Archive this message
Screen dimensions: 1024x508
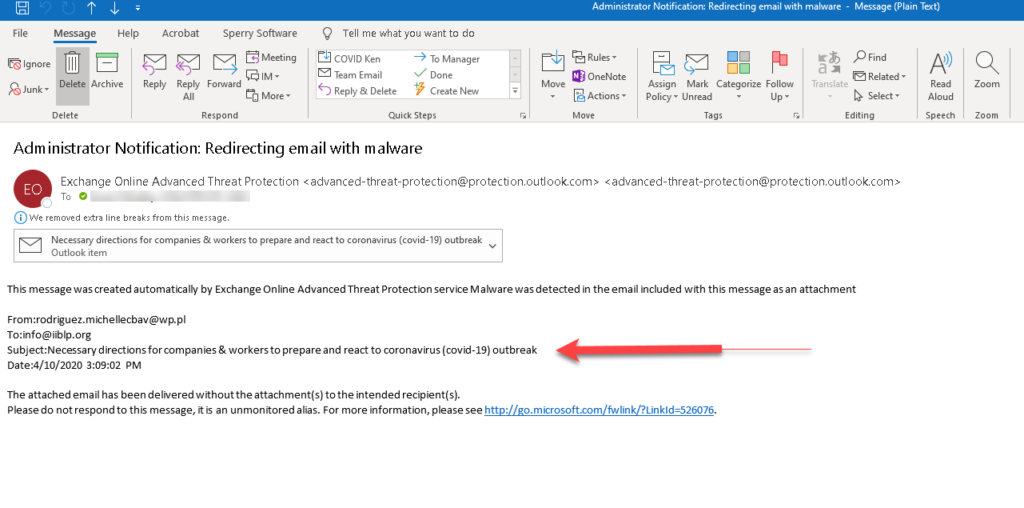coord(107,70)
